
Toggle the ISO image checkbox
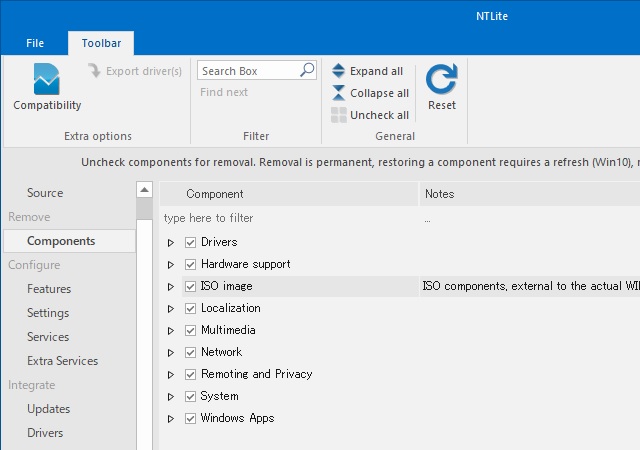point(190,286)
